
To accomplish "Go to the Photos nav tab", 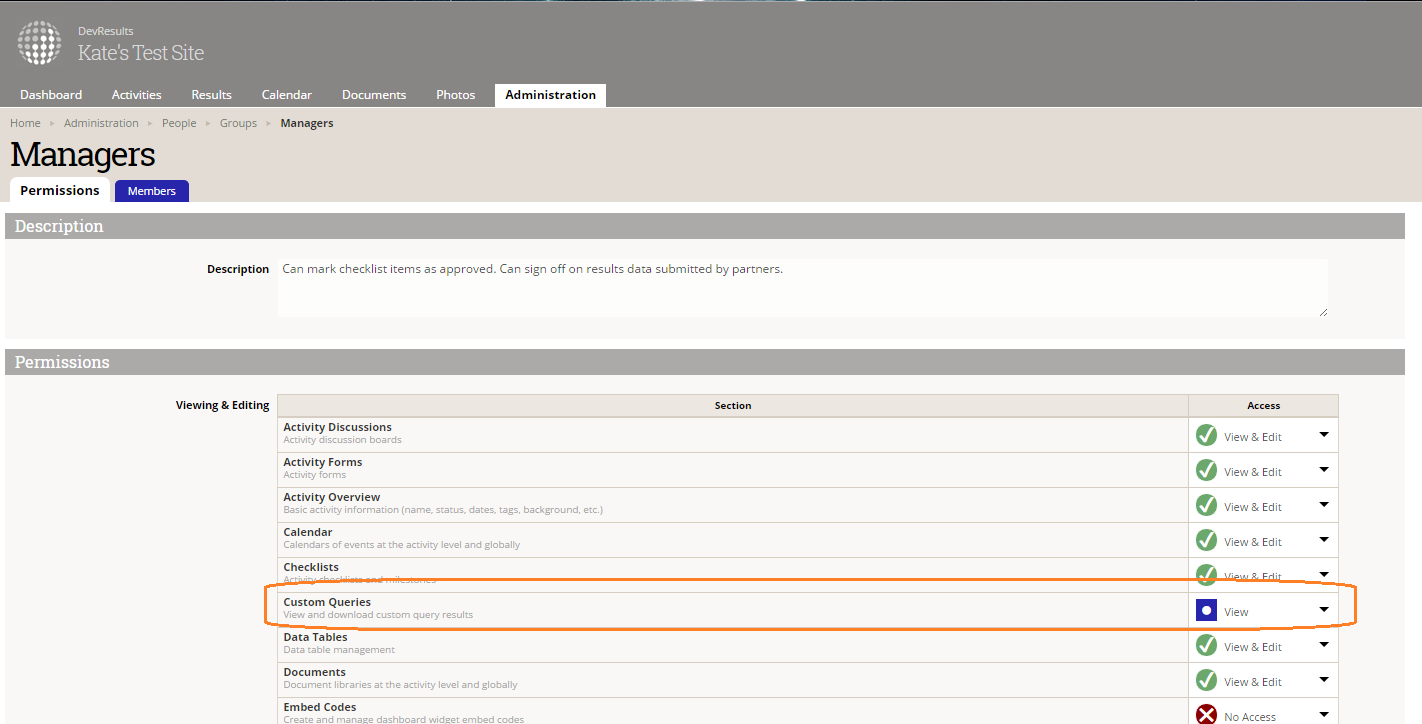I will click(456, 95).
